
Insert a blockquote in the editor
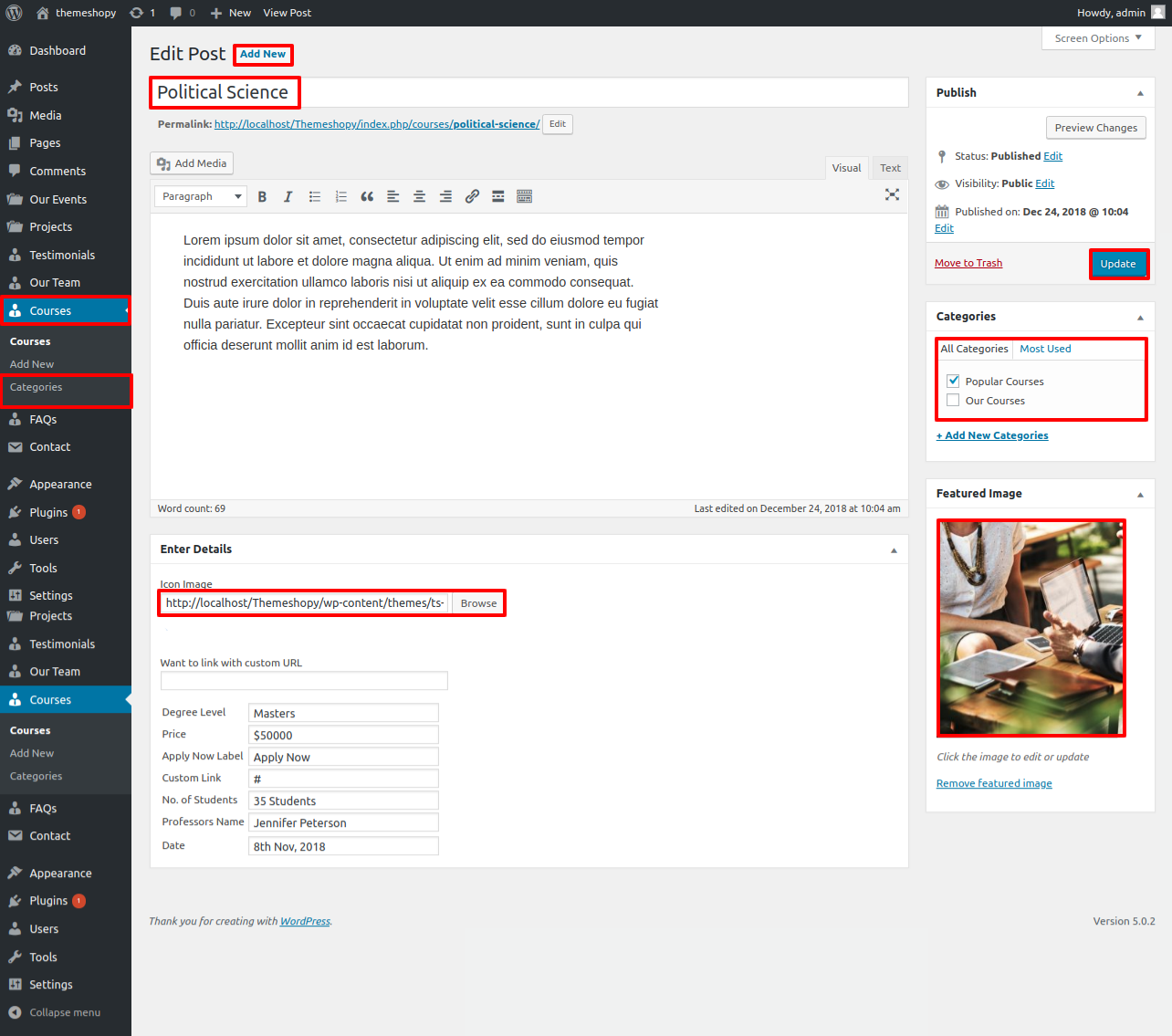coord(367,196)
